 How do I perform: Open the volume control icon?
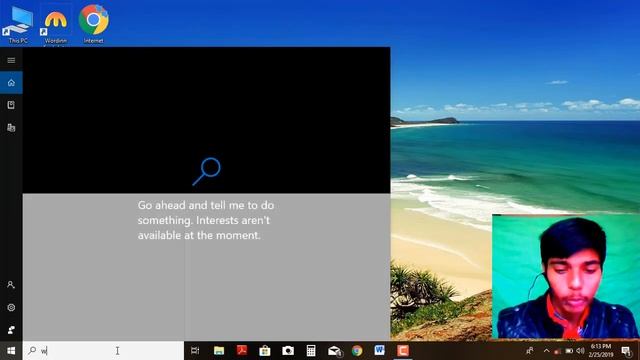click(580, 351)
